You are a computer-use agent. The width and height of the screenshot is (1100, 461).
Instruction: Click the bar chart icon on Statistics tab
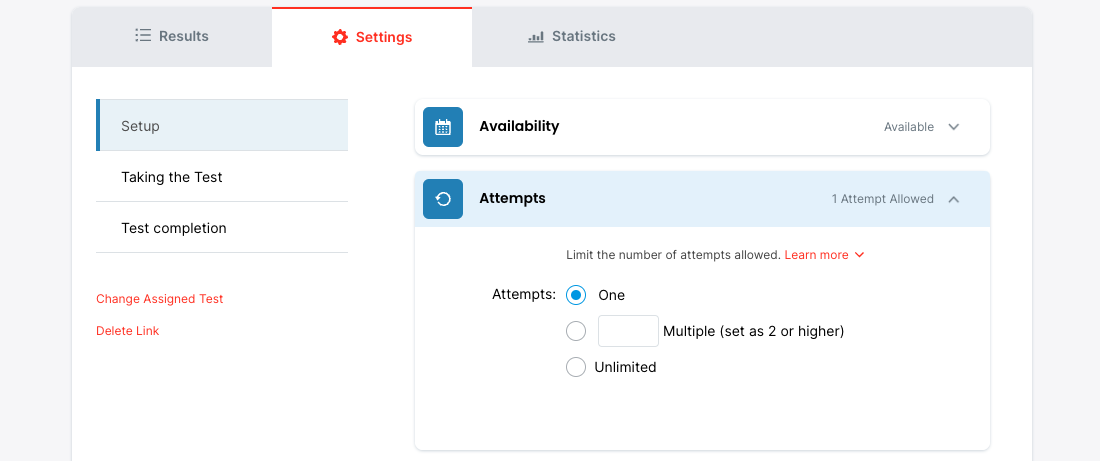pos(536,37)
